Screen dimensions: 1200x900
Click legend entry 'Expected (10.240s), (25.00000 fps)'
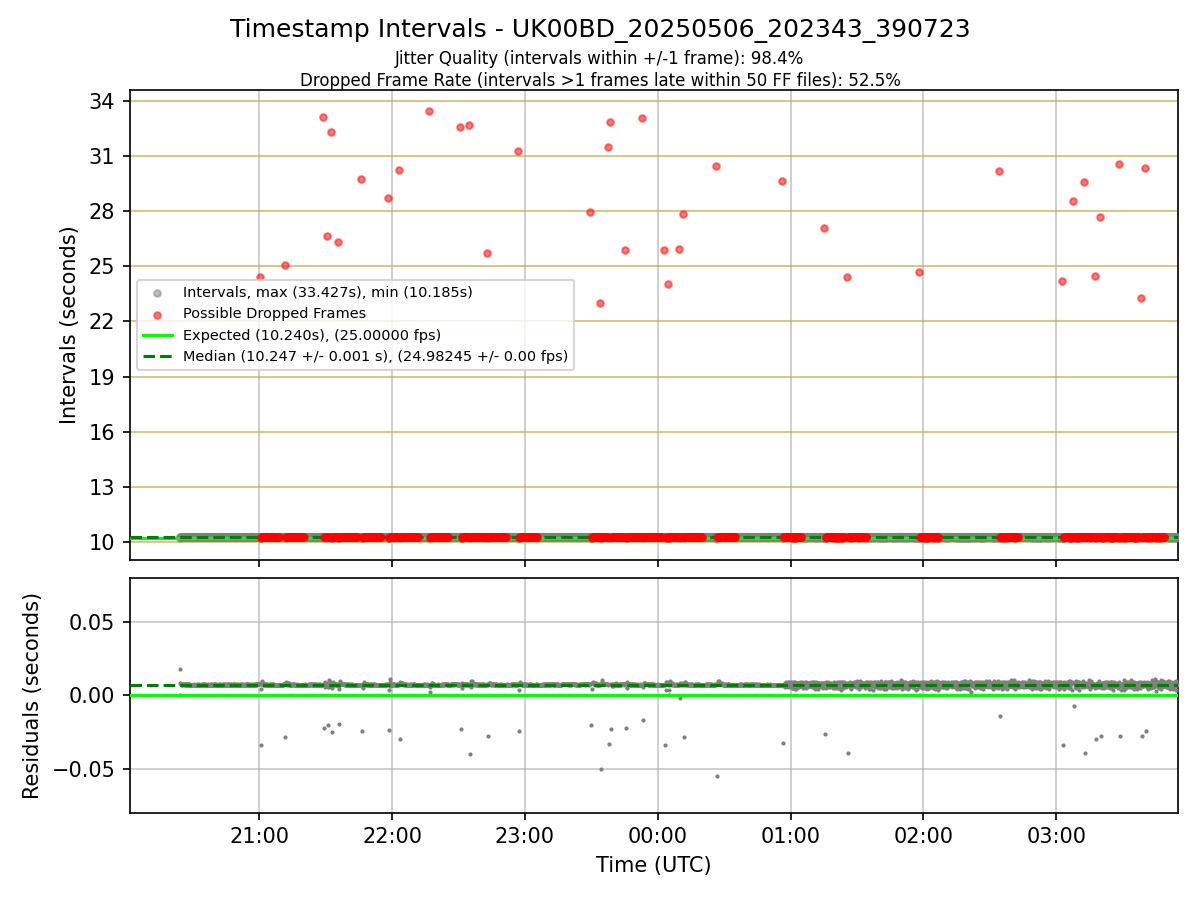click(312, 335)
